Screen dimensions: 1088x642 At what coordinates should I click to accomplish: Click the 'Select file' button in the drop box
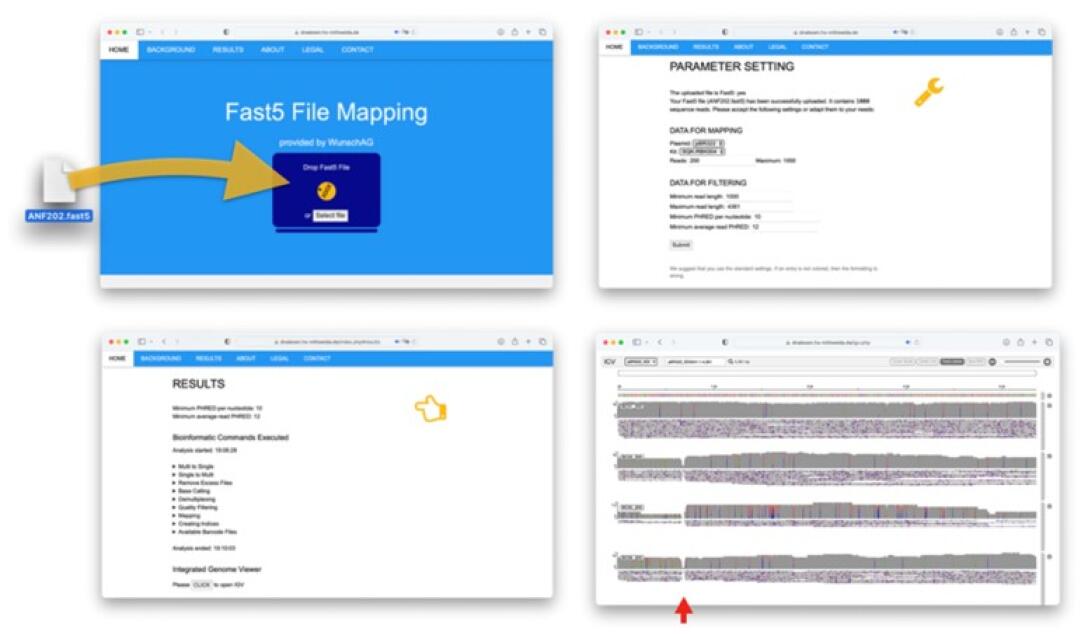point(330,215)
